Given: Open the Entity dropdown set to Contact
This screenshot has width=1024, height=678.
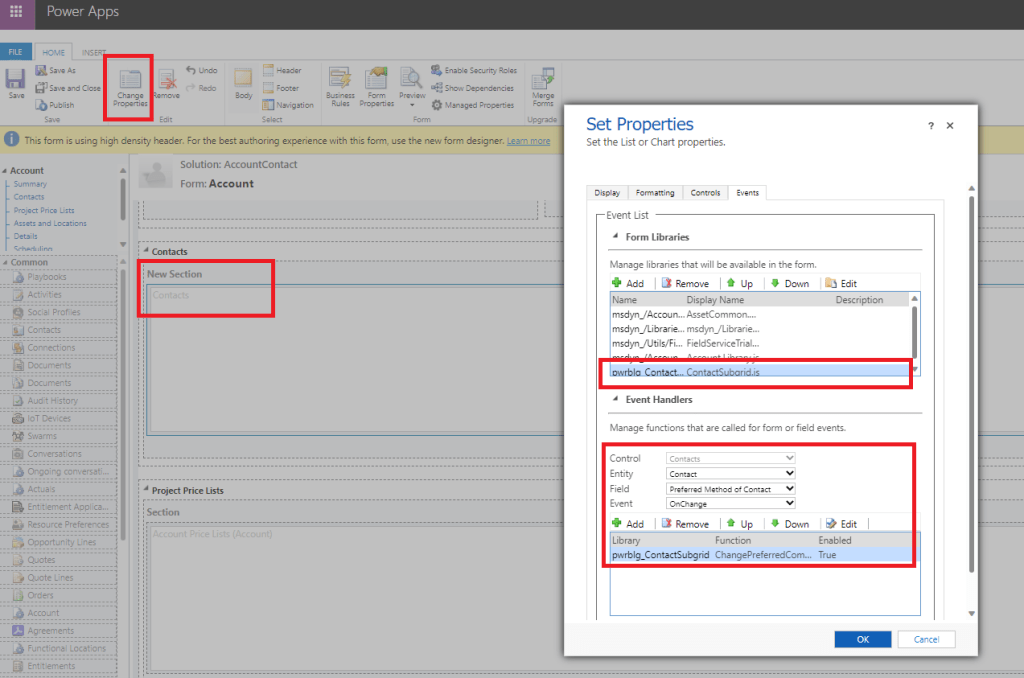Looking at the screenshot, I should [x=731, y=473].
